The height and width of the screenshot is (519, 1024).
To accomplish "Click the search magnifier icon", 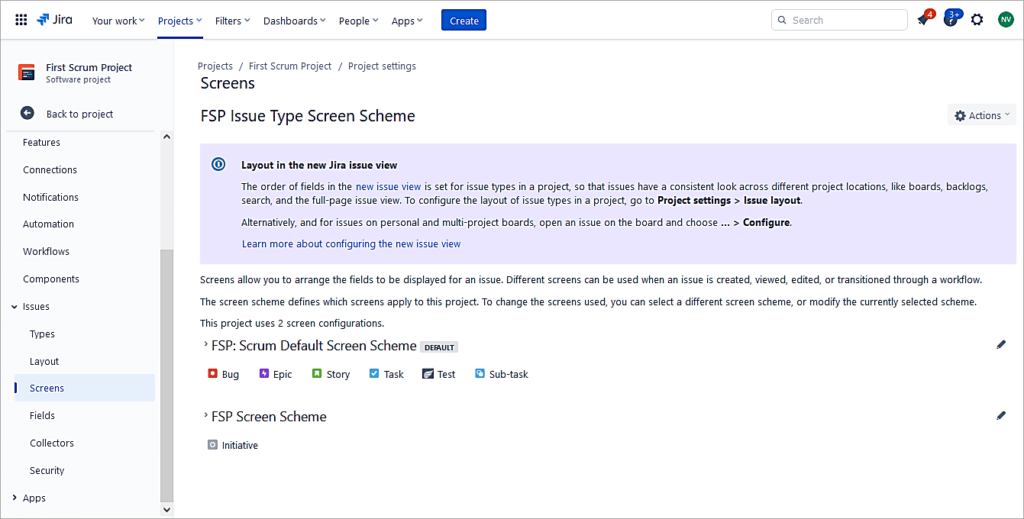I will (782, 20).
